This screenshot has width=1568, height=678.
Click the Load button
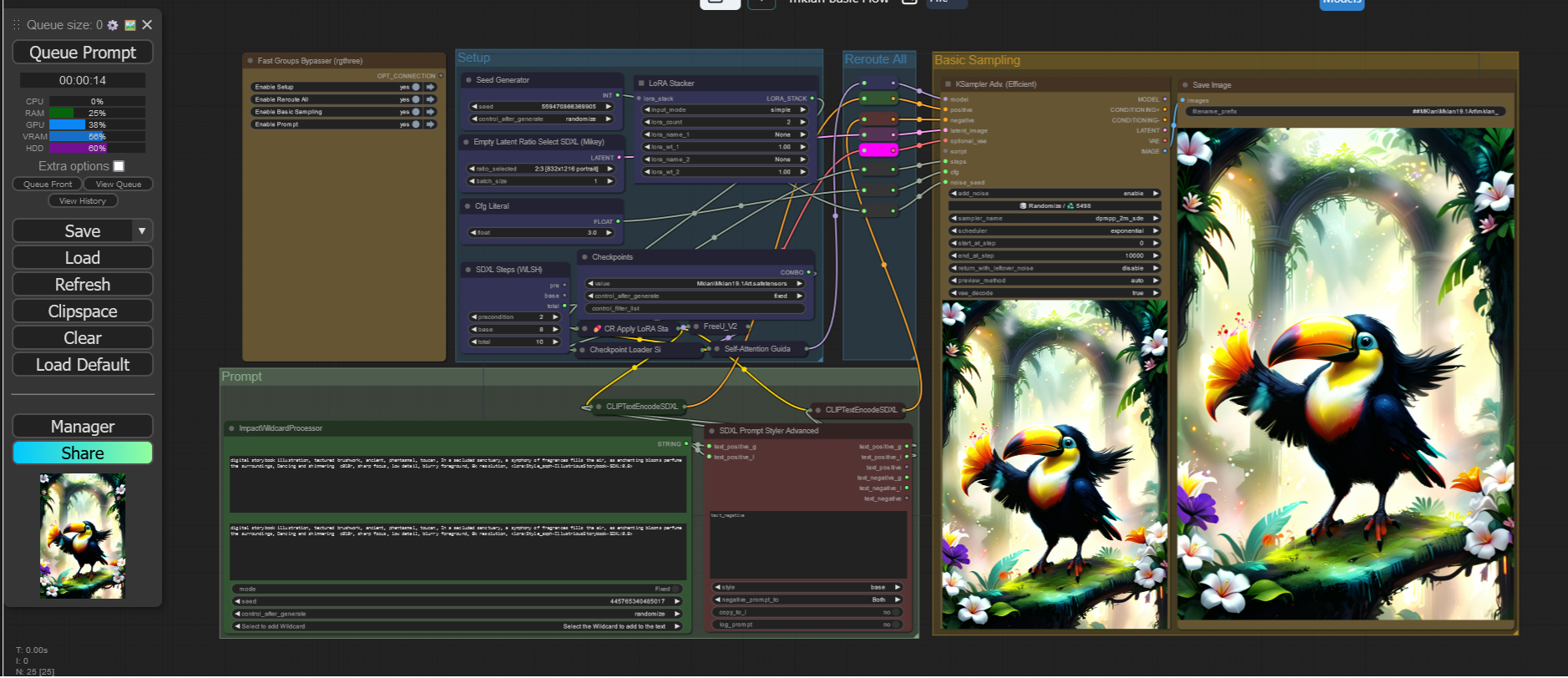pyautogui.click(x=83, y=258)
